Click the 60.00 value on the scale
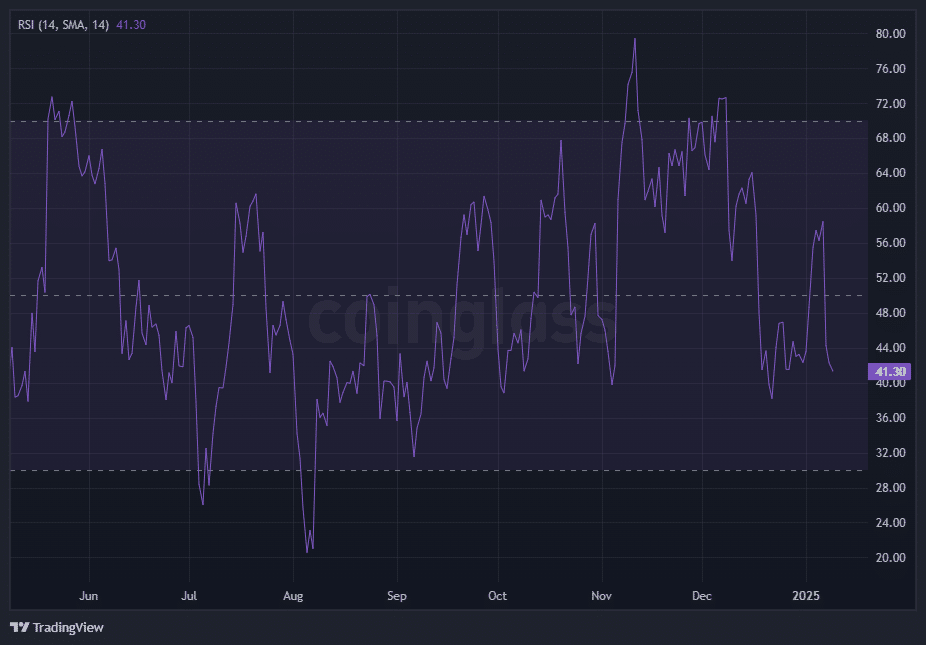 pos(890,208)
